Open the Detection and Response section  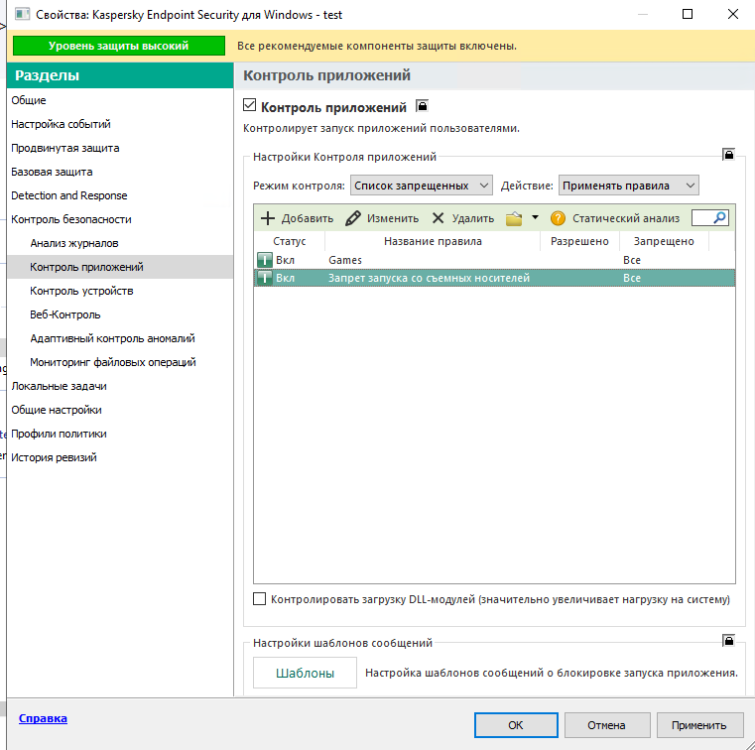click(69, 195)
